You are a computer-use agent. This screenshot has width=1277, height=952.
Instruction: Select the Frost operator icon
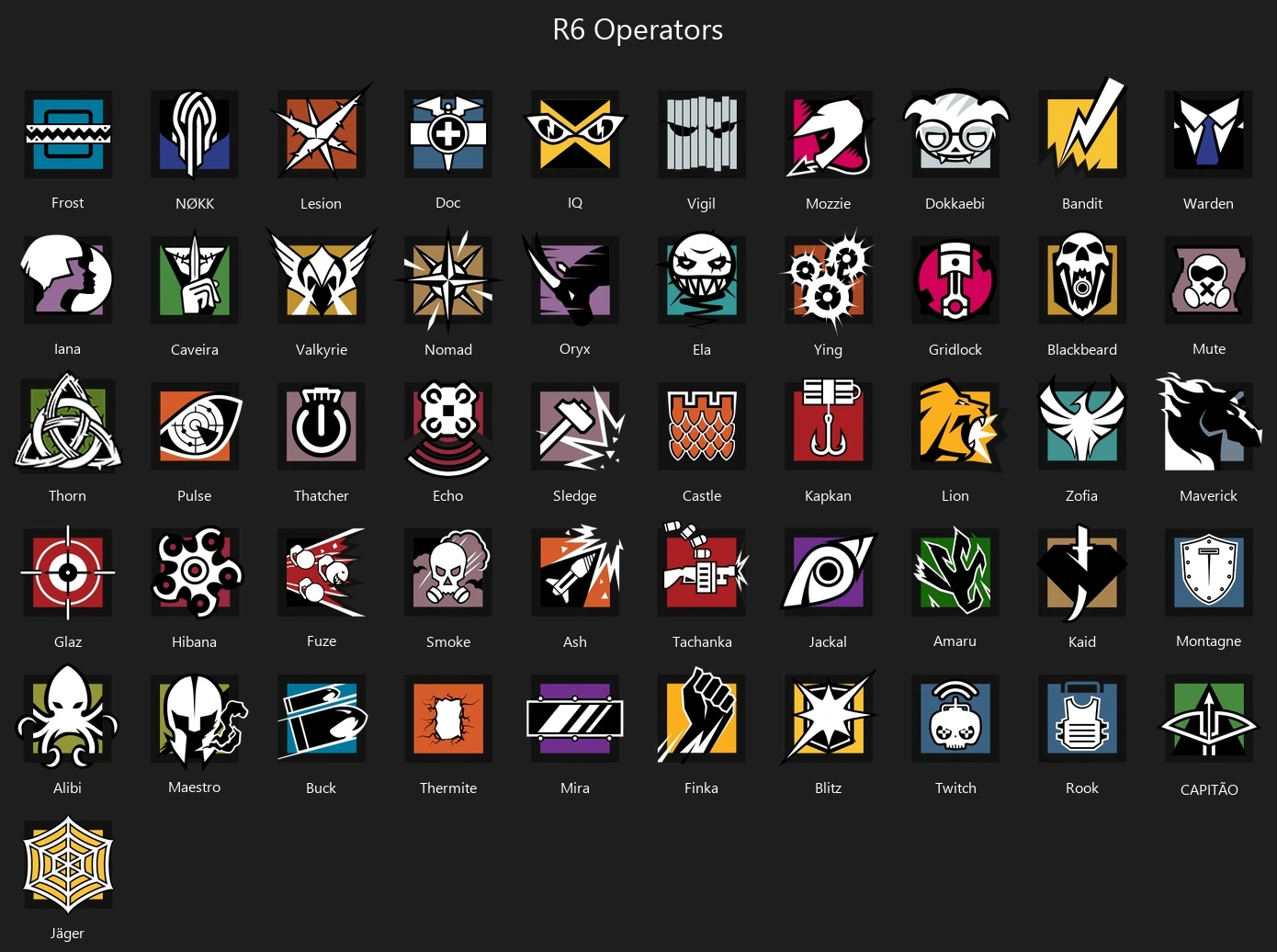tap(68, 134)
